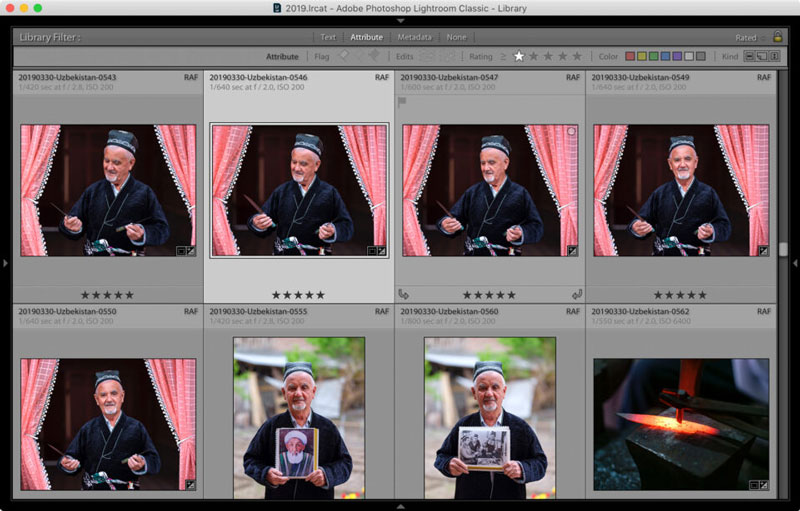Click the flag icon on photo 0547
This screenshot has width=800, height=511.
tap(402, 101)
